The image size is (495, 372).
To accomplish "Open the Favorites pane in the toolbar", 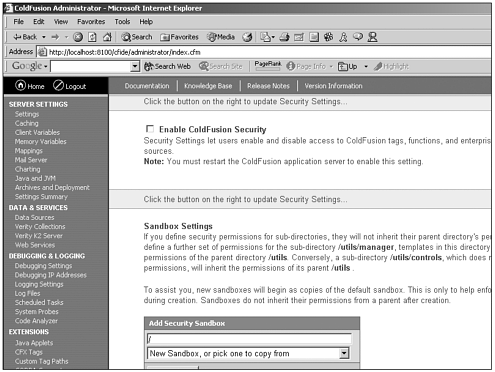I will [x=179, y=37].
